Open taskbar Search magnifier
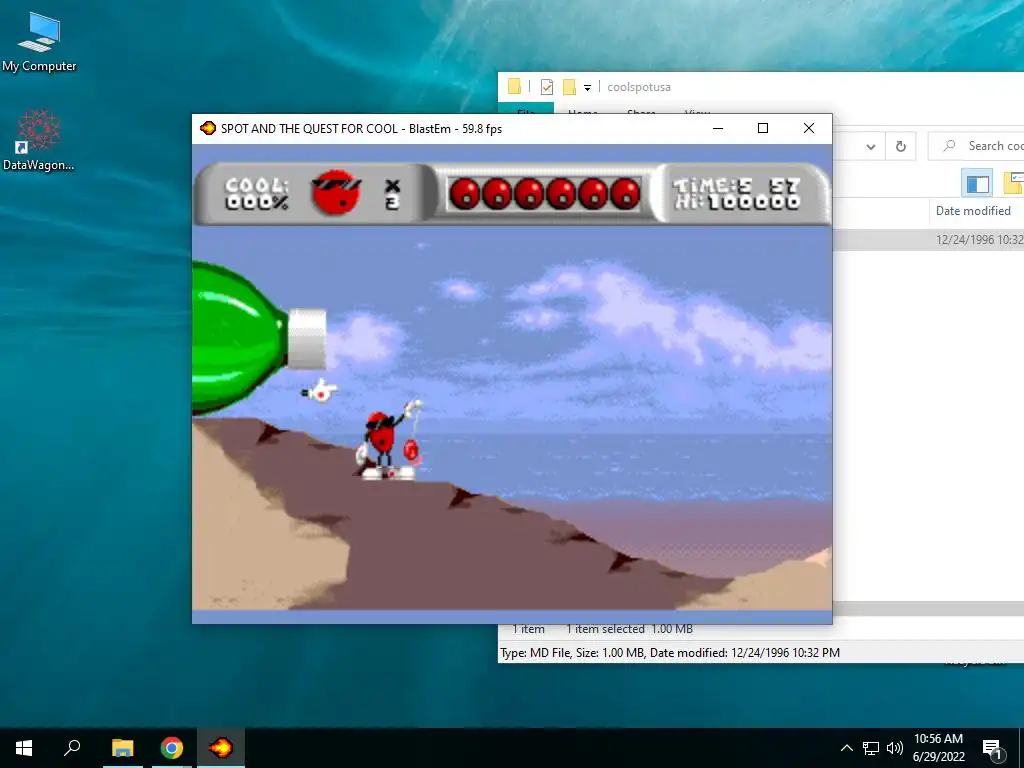The image size is (1024, 768). (x=72, y=748)
